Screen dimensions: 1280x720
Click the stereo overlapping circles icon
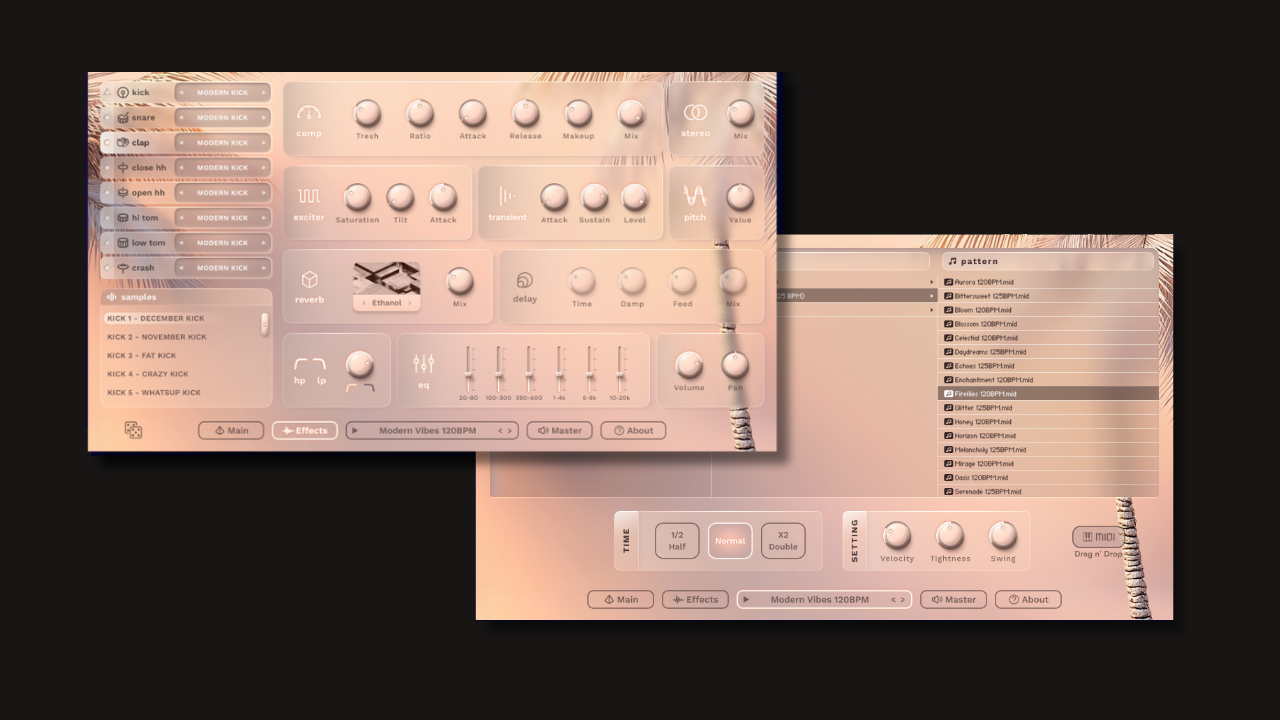coord(695,113)
